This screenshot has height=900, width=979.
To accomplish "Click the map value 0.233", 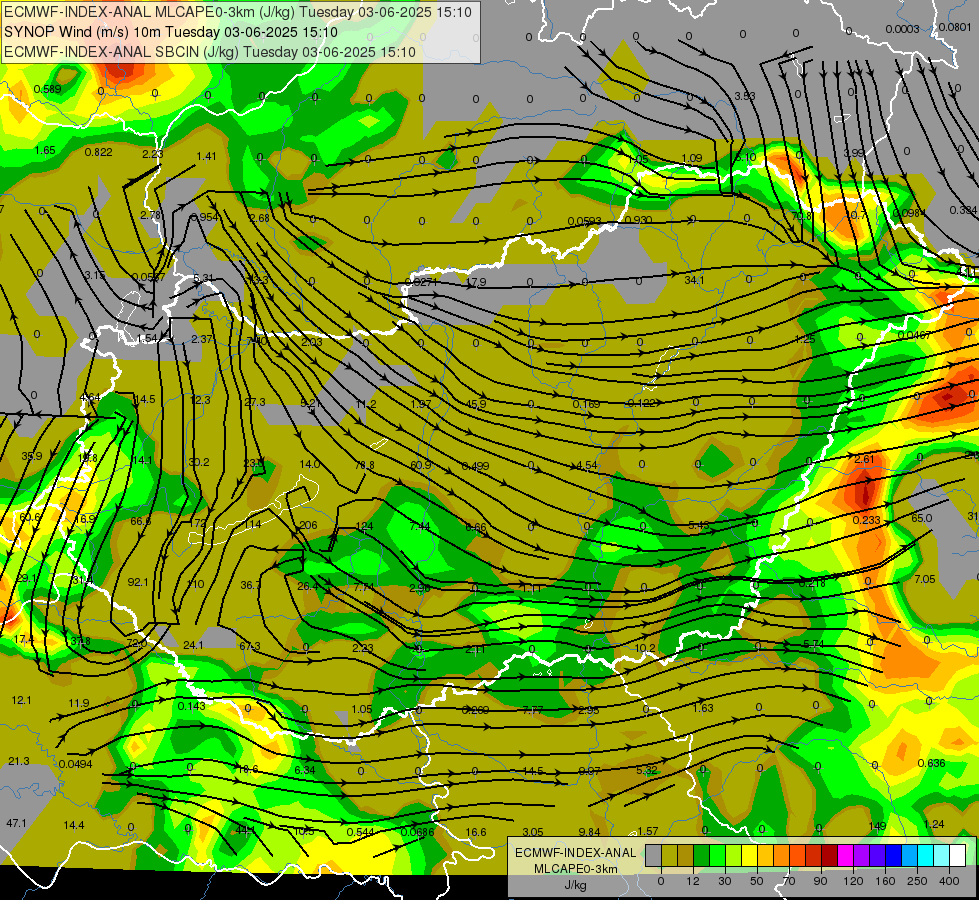I will 867,520.
